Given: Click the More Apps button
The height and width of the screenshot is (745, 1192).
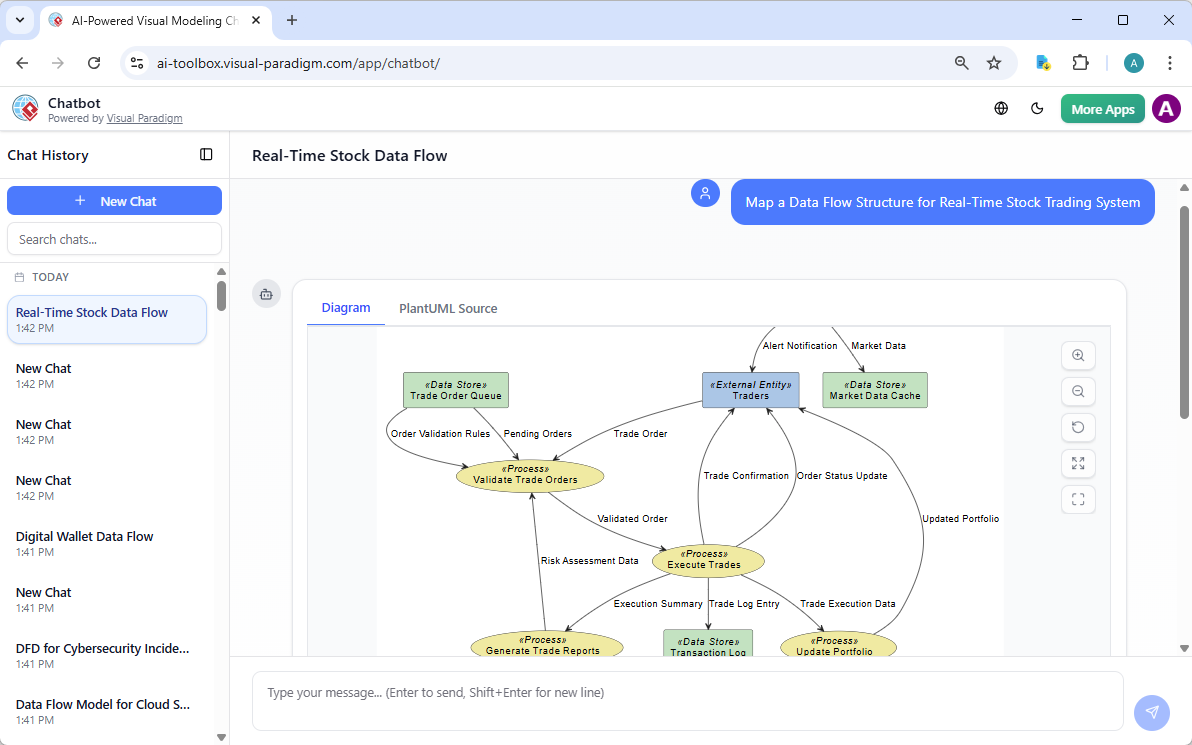Looking at the screenshot, I should 1102,108.
